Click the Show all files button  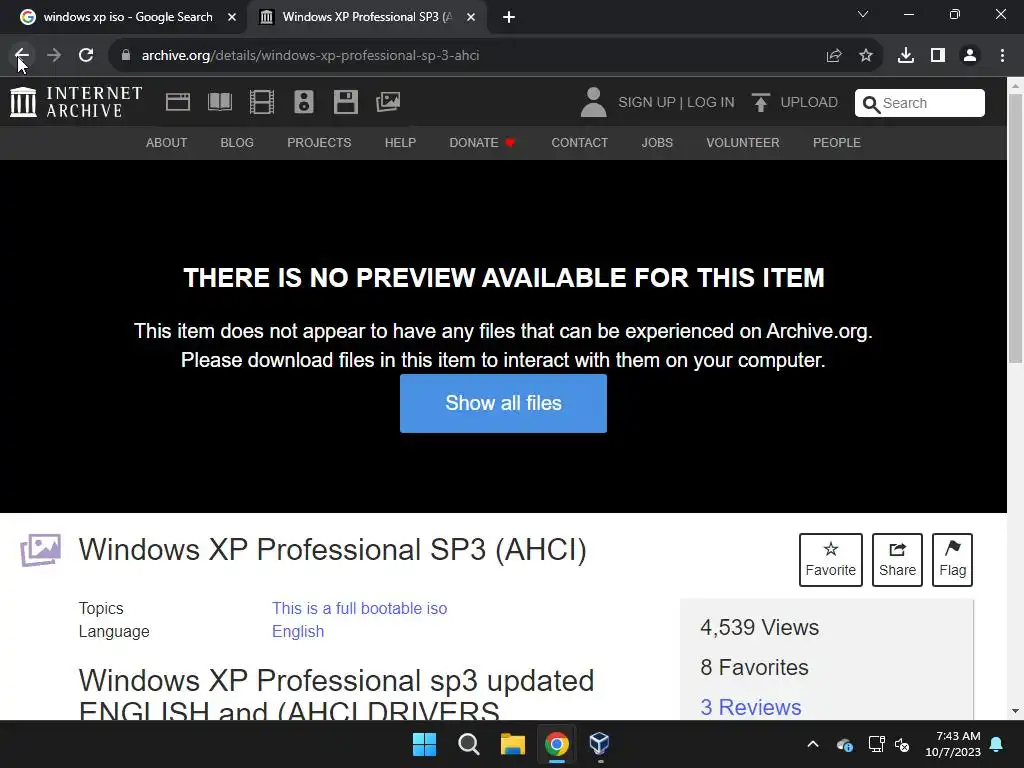coord(504,403)
